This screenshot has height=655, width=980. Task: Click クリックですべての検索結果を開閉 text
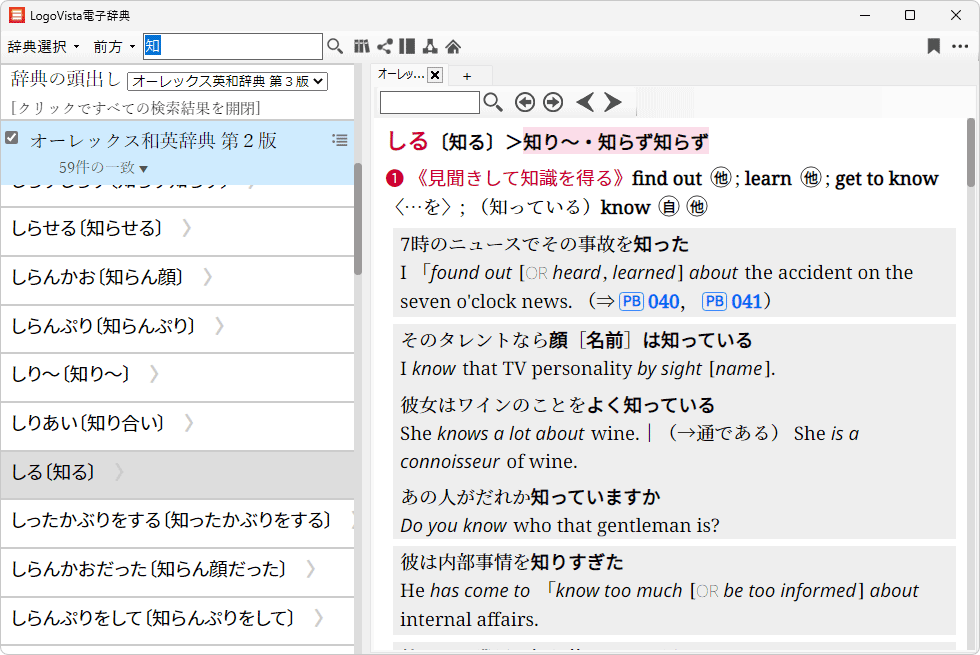coord(135,108)
